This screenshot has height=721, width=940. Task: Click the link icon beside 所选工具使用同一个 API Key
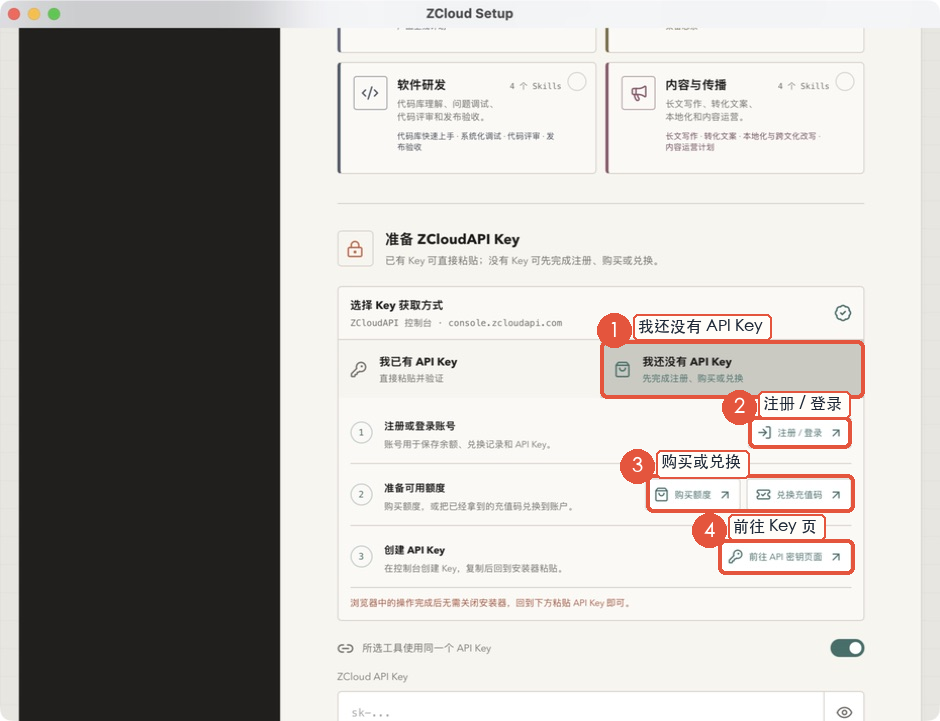pos(345,648)
